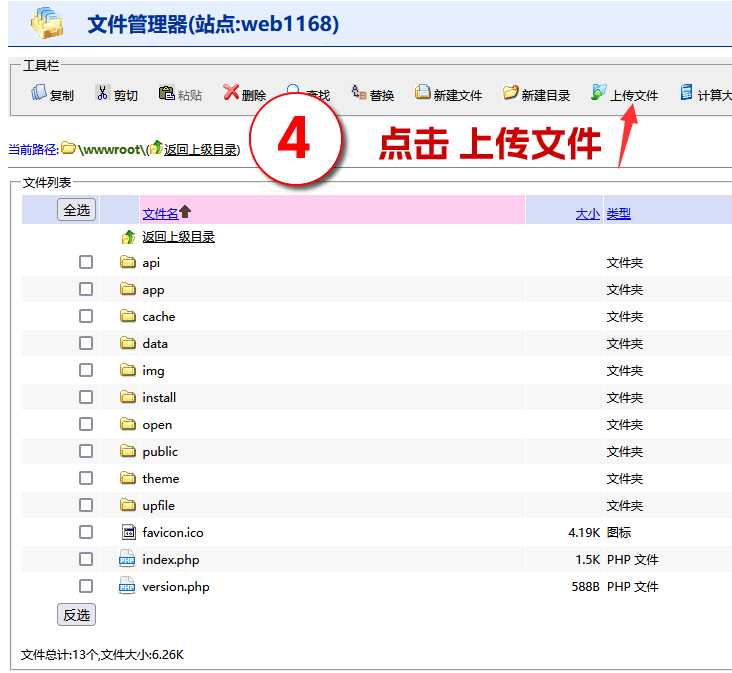The image size is (732, 673).
Task: Check the box for the api folder
Action: (x=86, y=262)
